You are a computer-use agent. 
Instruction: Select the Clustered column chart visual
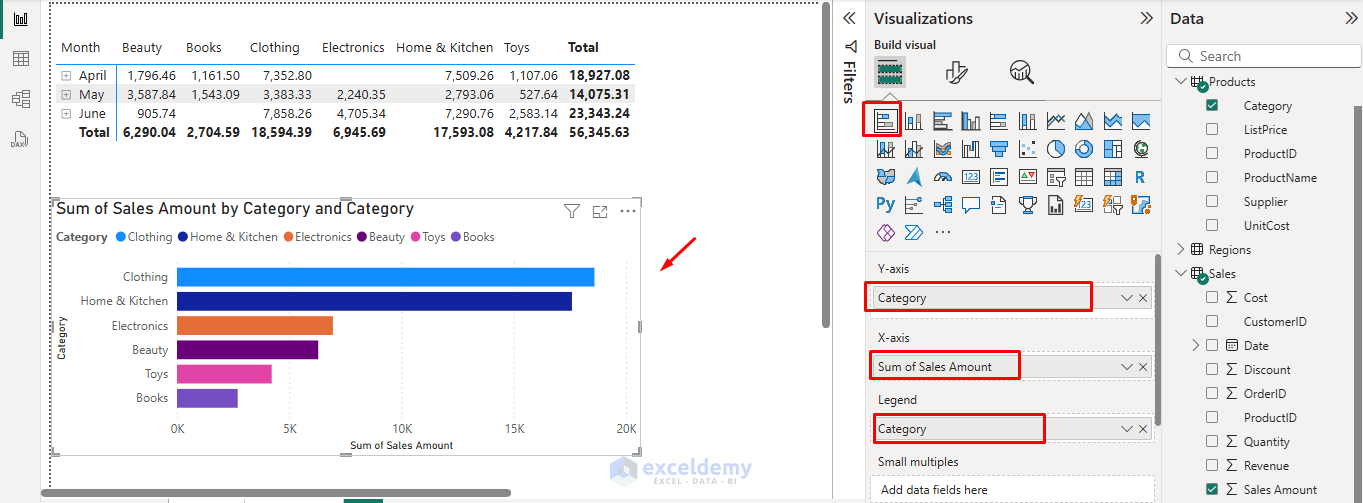tap(971, 121)
